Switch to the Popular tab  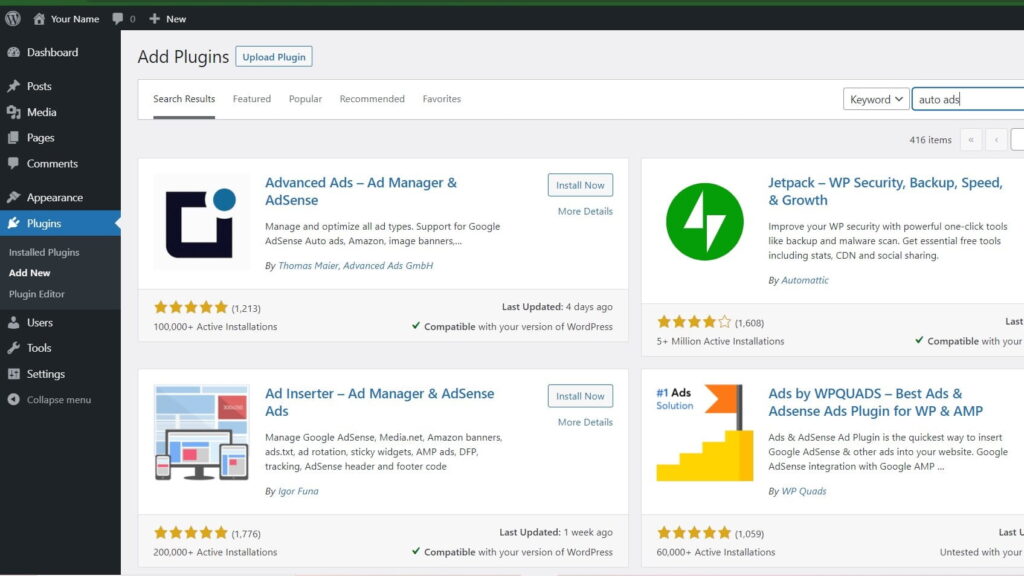[305, 99]
